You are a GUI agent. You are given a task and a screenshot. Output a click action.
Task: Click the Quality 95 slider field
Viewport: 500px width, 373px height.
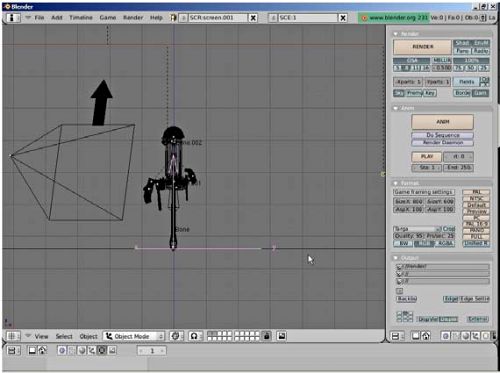point(409,236)
